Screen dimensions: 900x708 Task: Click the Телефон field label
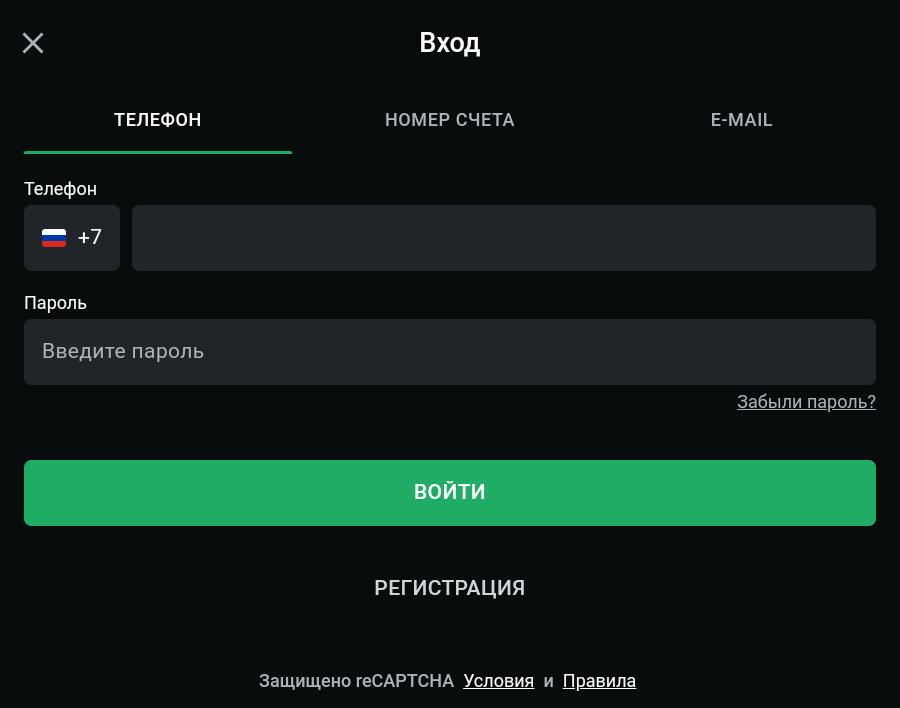click(x=60, y=189)
